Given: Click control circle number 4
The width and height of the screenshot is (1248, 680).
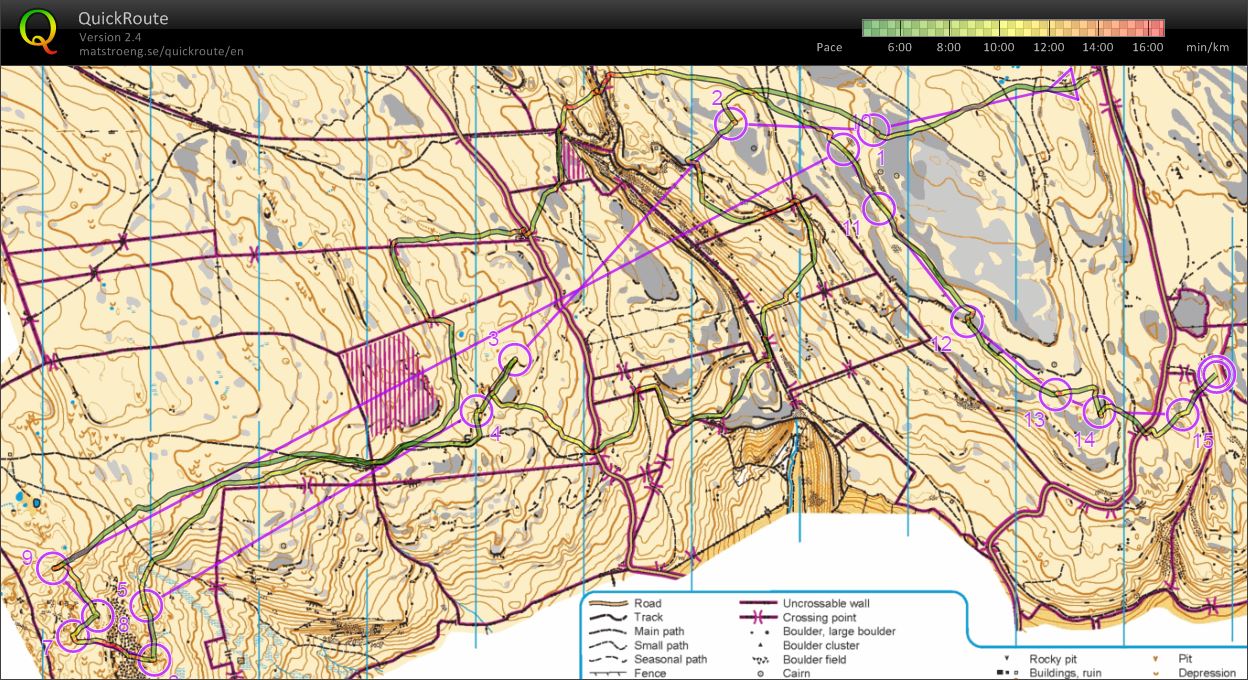Looking at the screenshot, I should [477, 411].
